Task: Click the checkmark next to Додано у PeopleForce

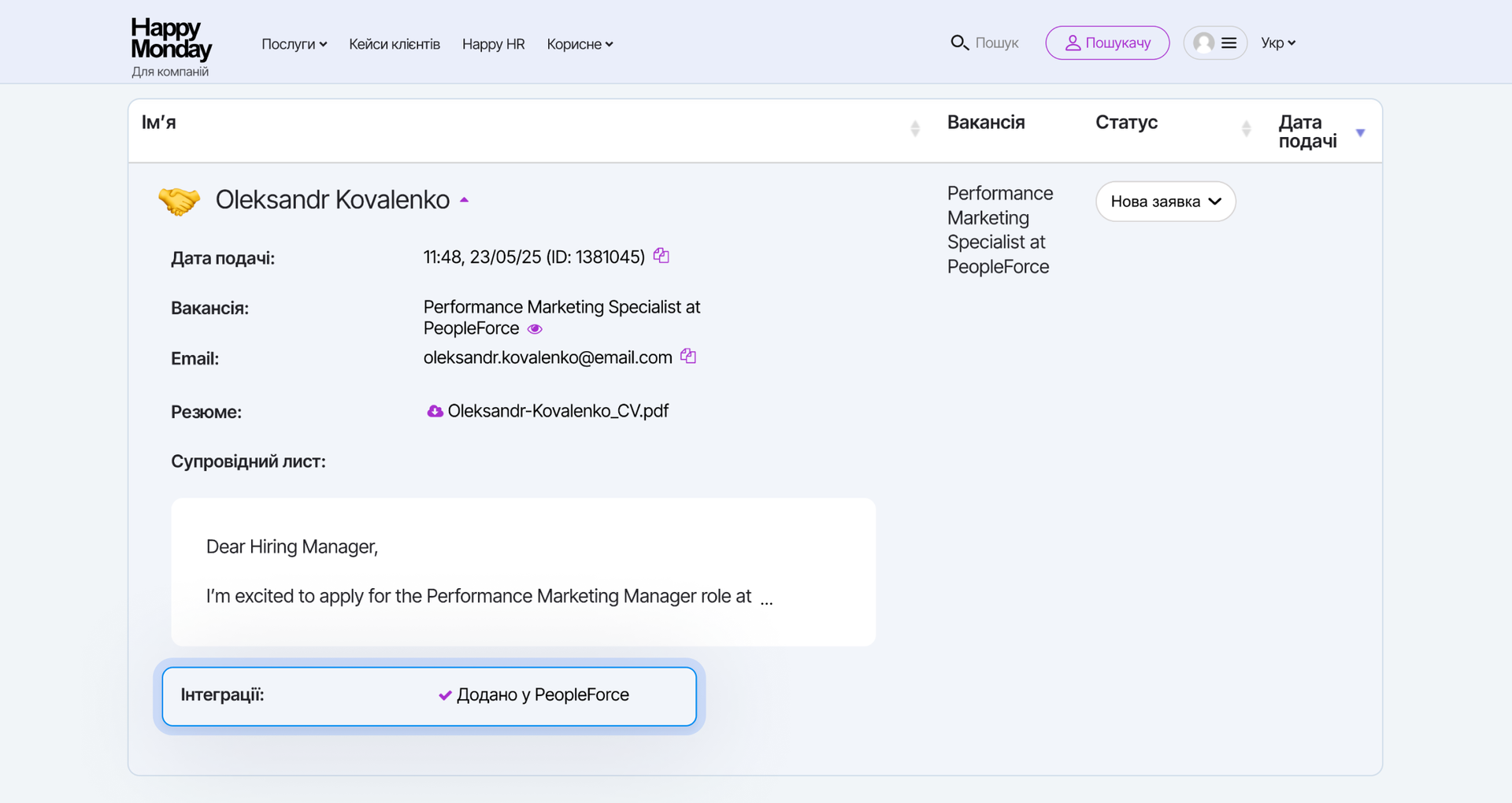Action: click(x=445, y=695)
